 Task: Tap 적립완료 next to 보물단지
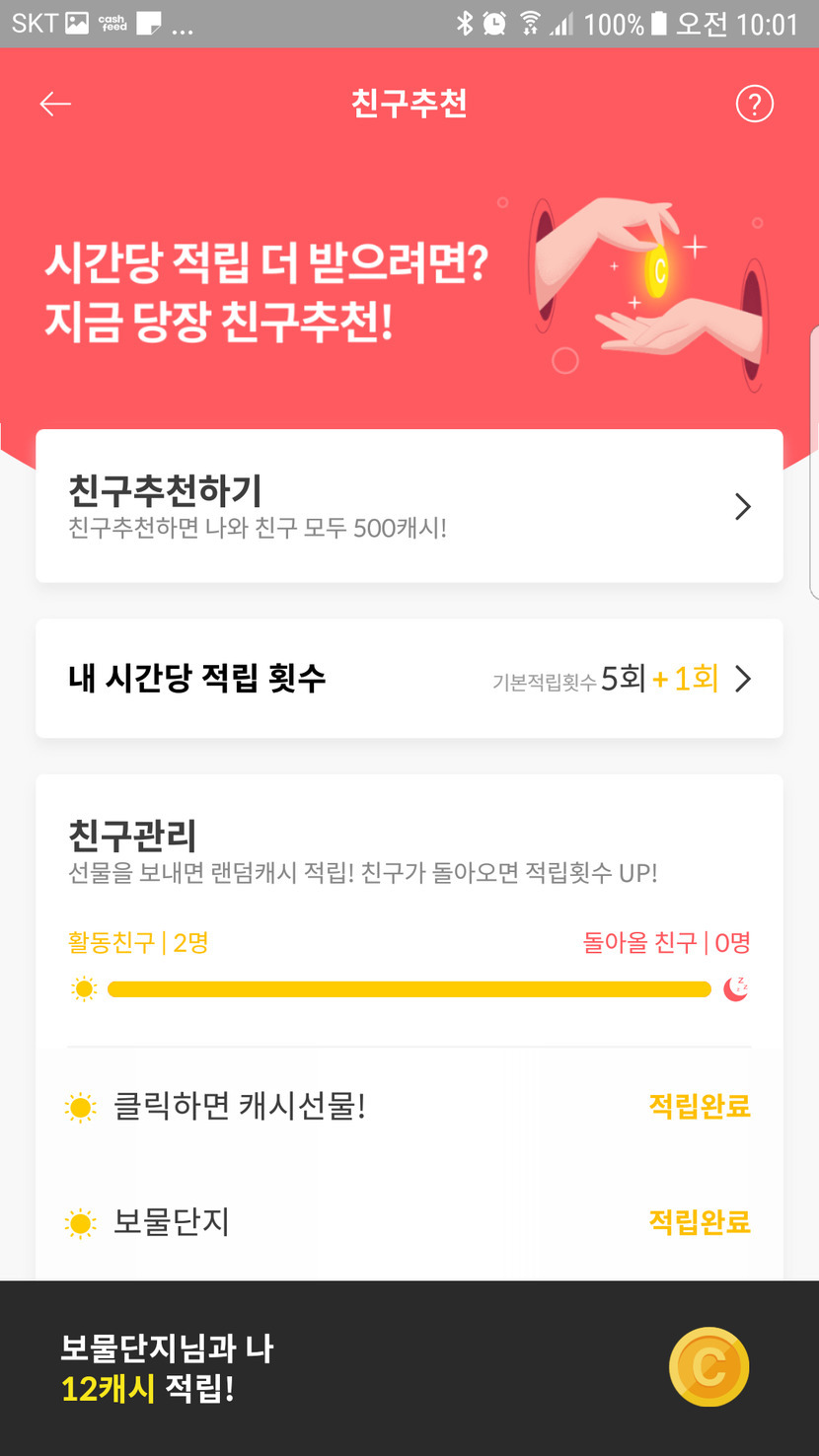700,1222
